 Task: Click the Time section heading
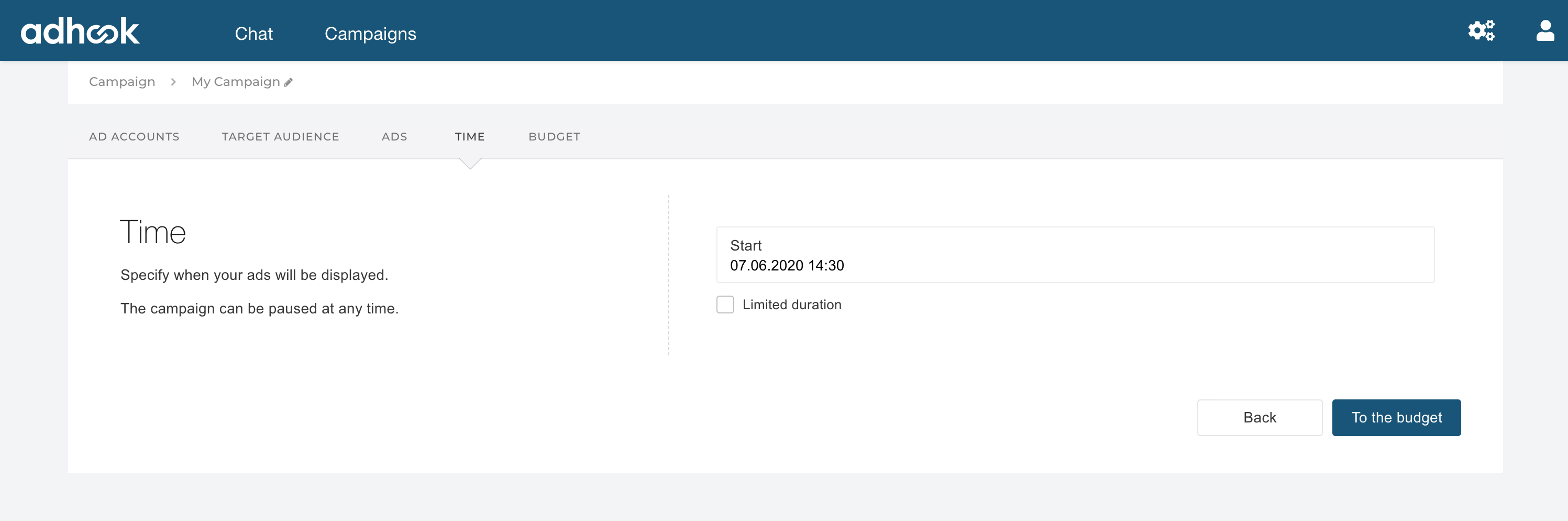point(153,232)
